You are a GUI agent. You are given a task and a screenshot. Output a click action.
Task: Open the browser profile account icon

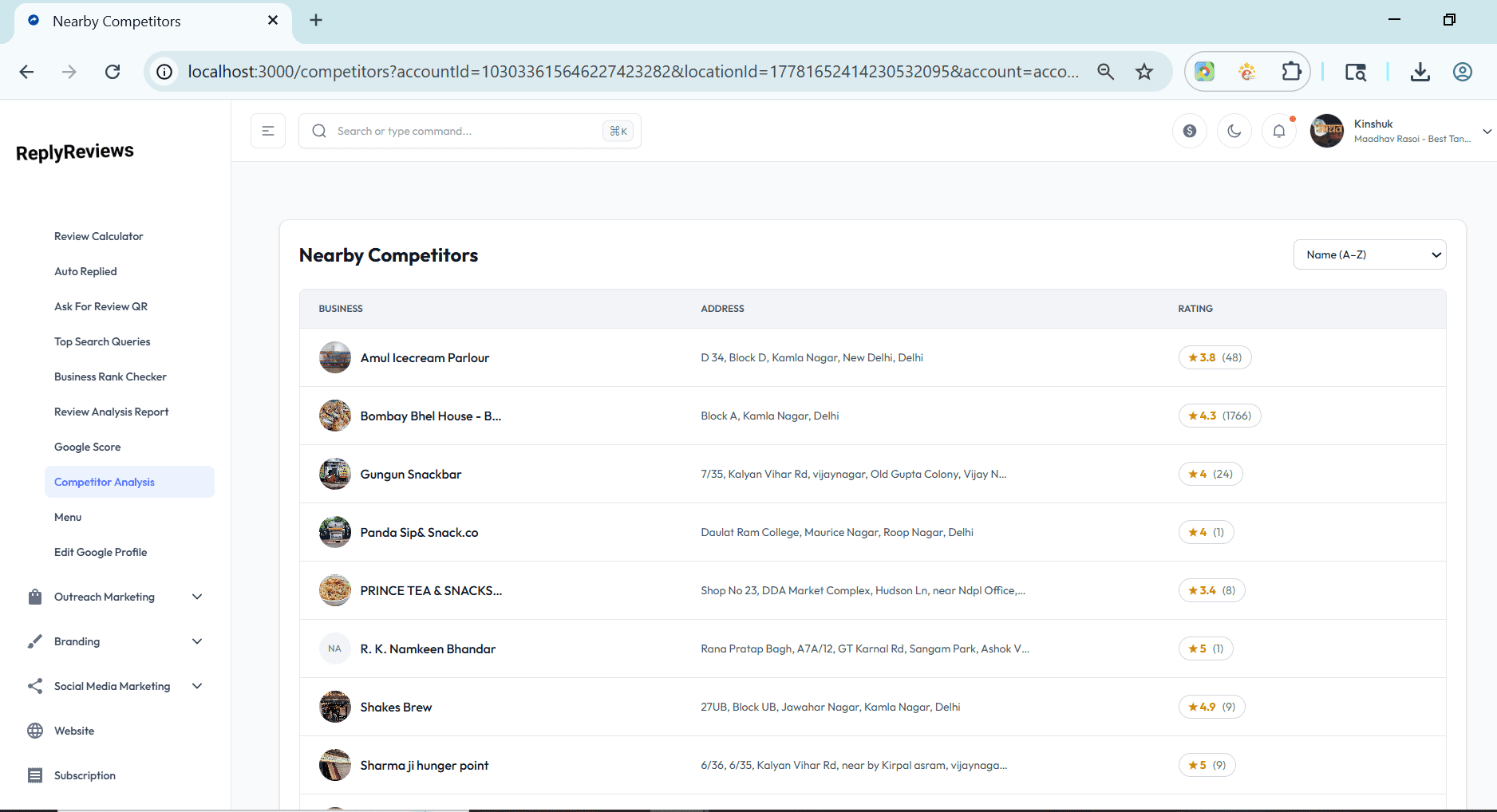[x=1463, y=72]
